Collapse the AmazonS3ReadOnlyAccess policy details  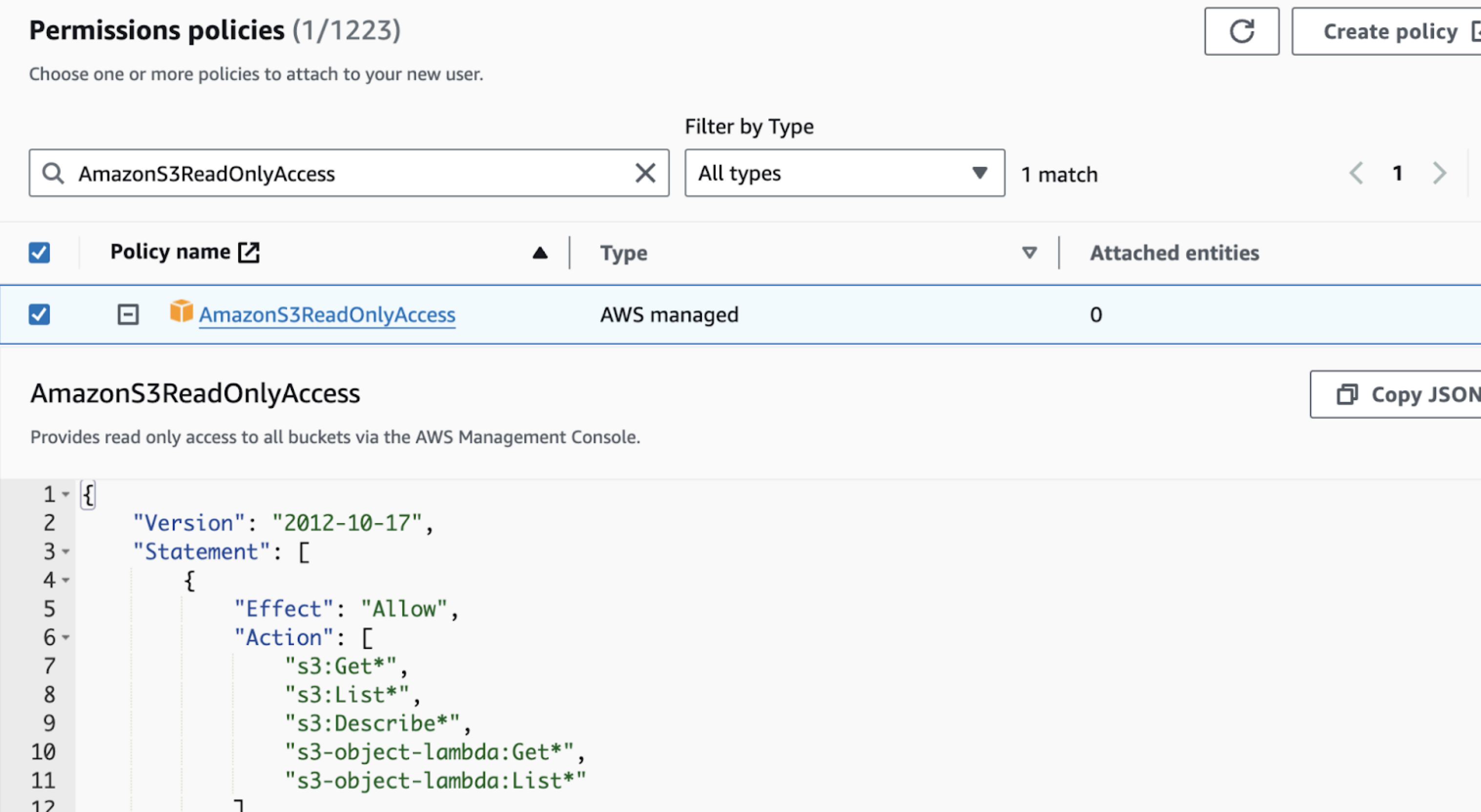[127, 314]
